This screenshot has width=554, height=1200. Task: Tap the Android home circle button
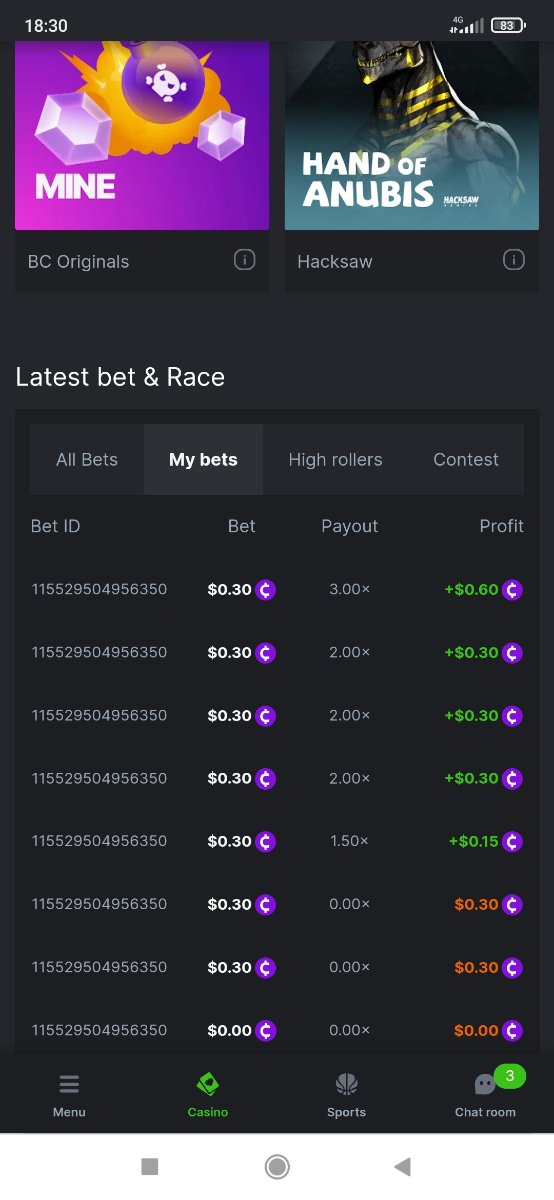tap(277, 1166)
